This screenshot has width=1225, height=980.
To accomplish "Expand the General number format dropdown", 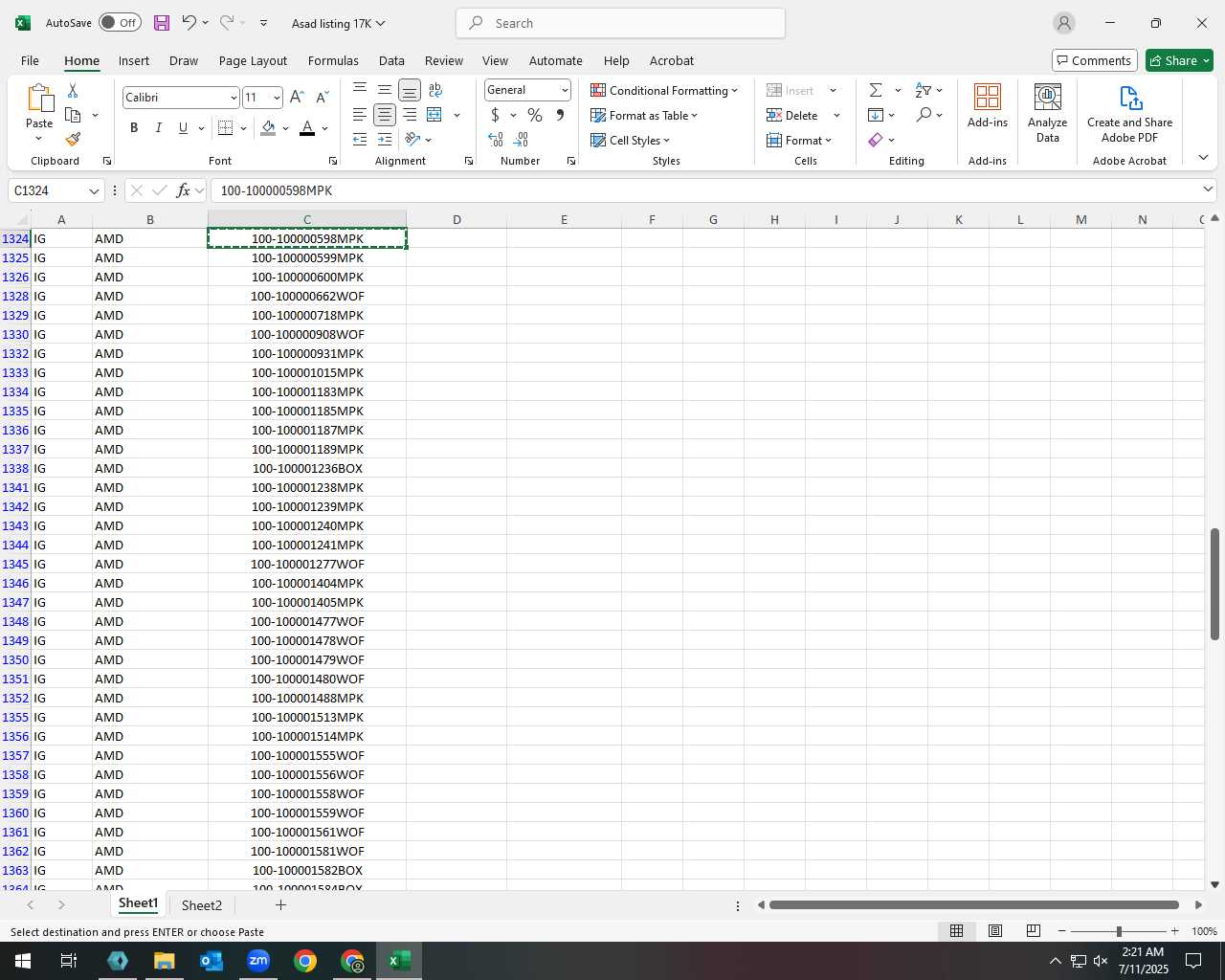I will click(565, 90).
